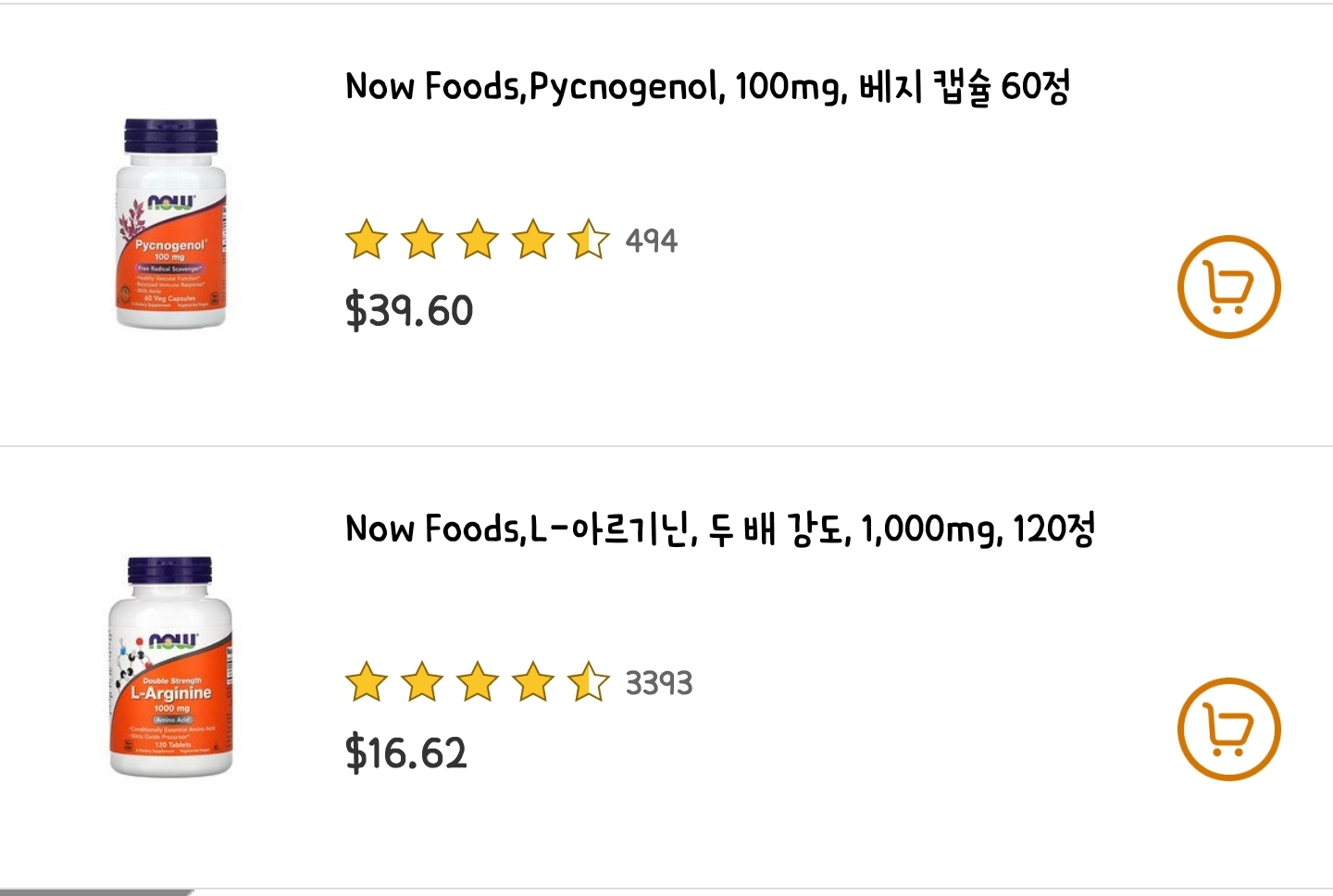Open Now Foods L-아르기닌 120정 product title
Viewport: 1333px width, 896px height.
click(719, 529)
